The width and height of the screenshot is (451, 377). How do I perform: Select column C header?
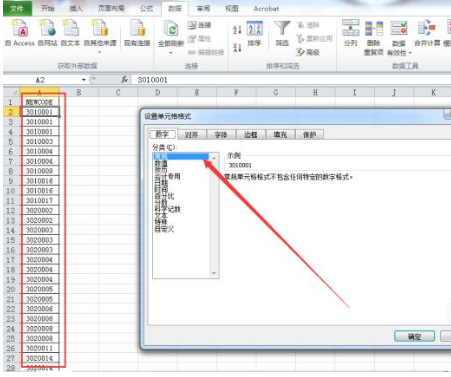point(118,92)
